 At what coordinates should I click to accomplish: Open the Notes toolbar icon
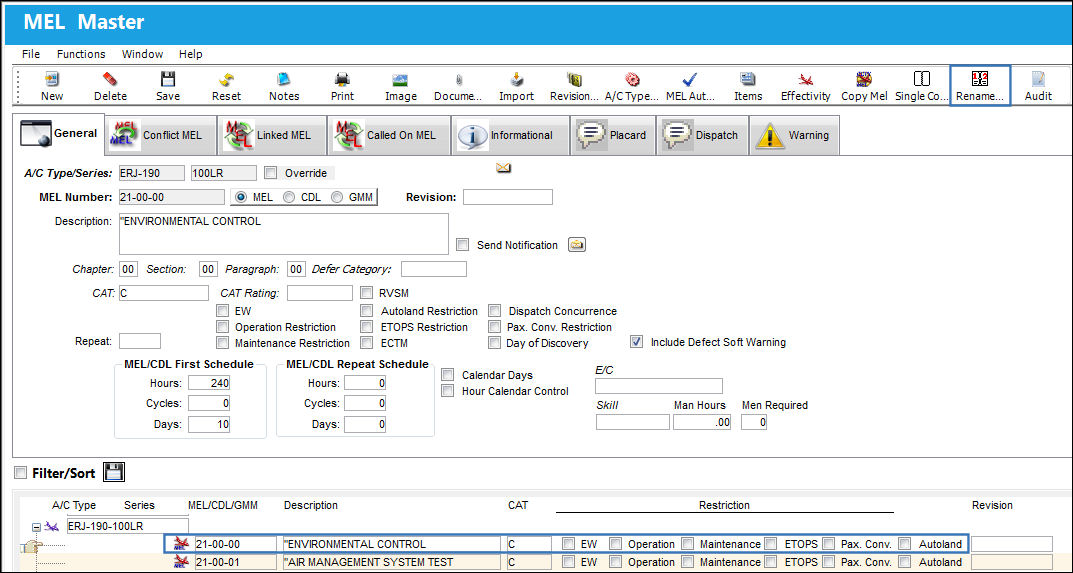[x=284, y=79]
